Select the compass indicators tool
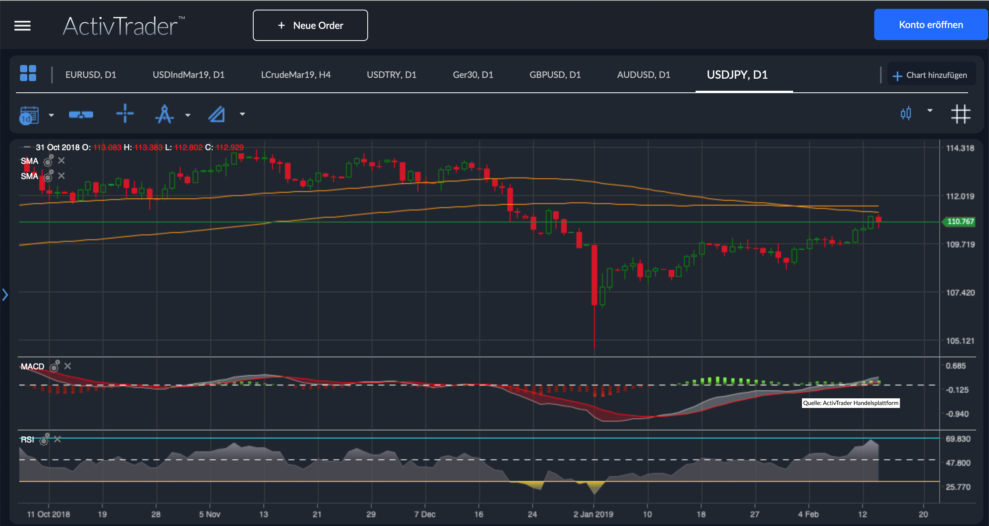The height and width of the screenshot is (526, 989). pos(164,114)
